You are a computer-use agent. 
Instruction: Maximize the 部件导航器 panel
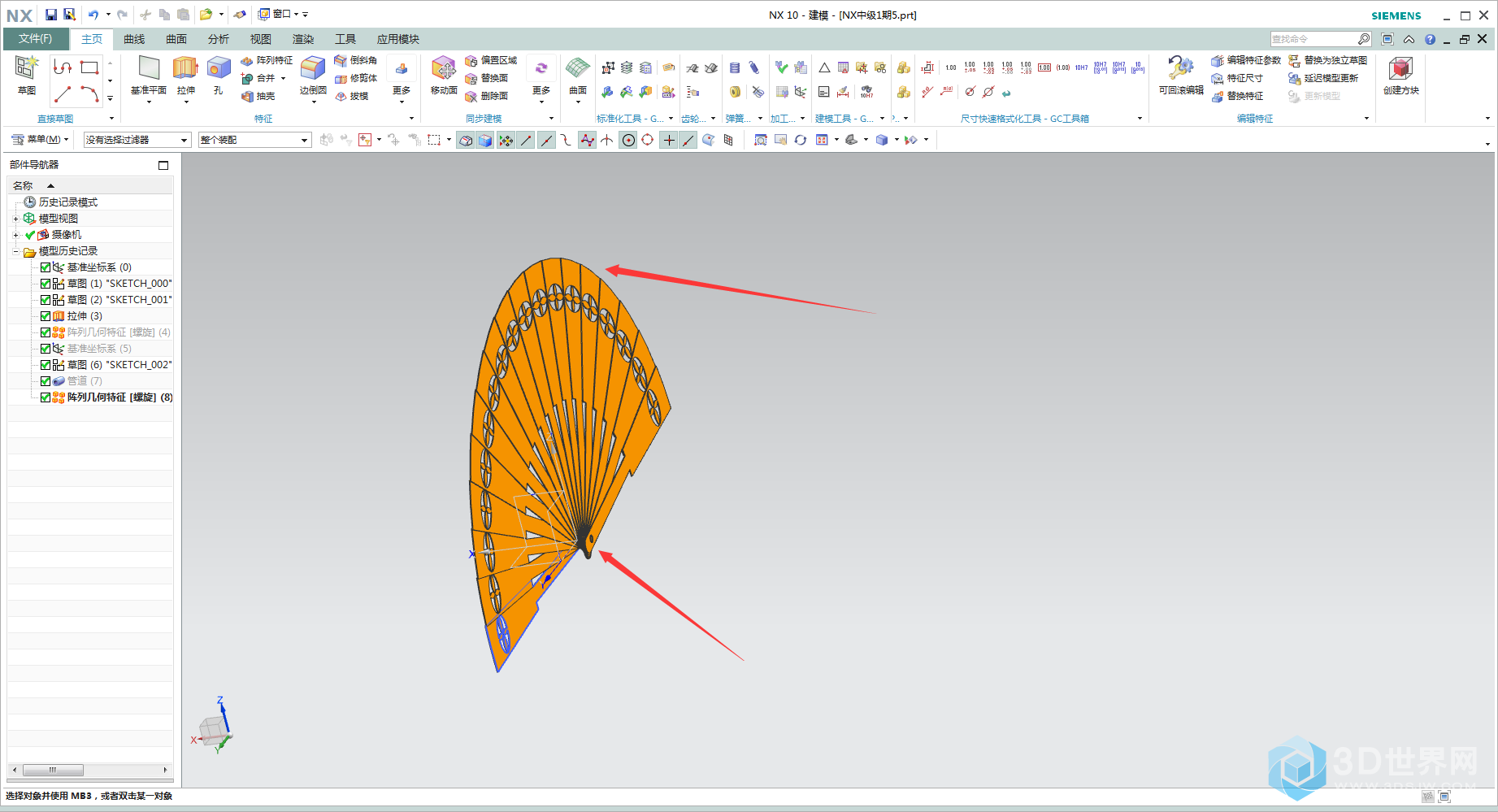163,165
